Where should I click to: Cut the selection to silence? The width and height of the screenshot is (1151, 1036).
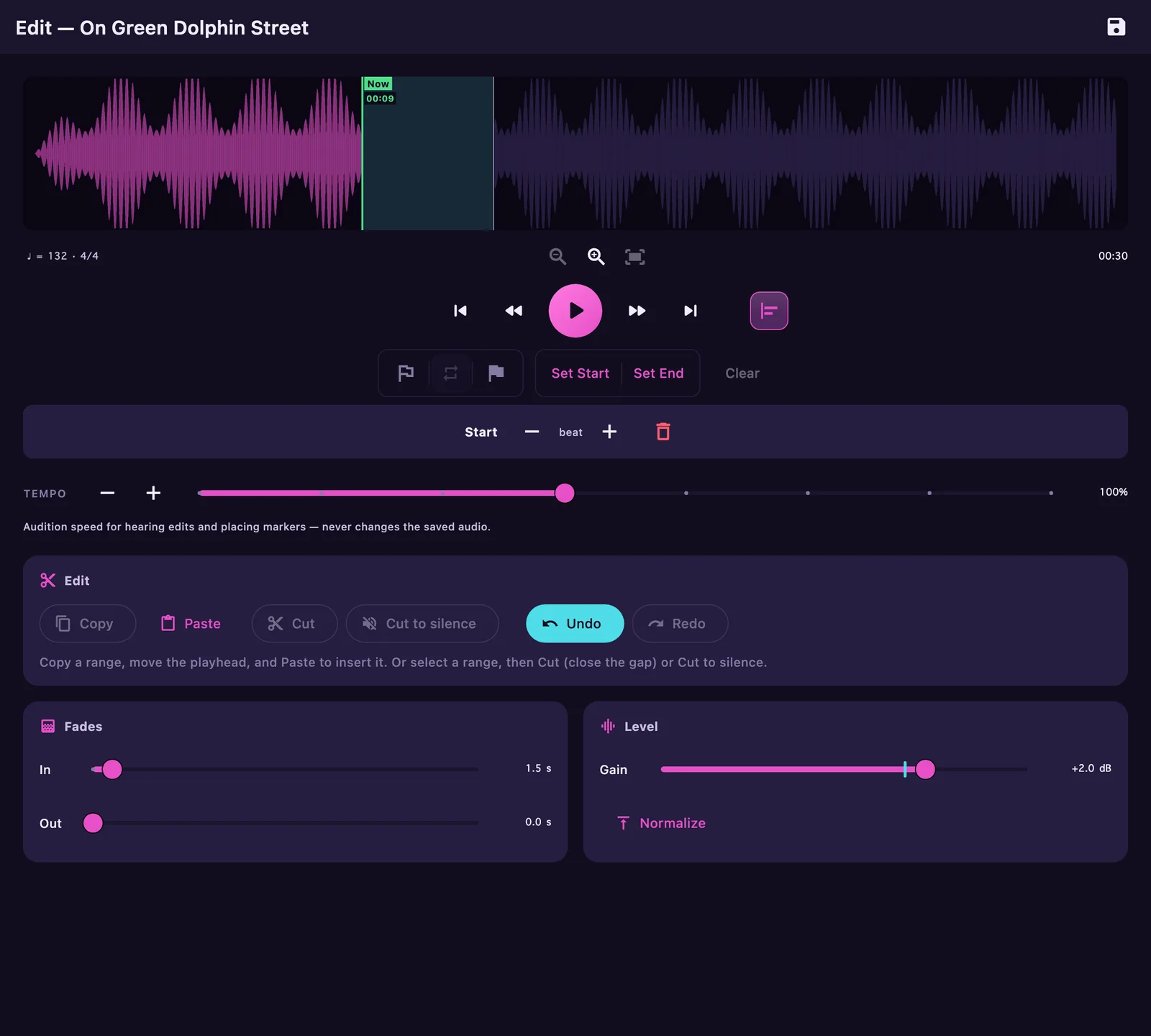(422, 624)
